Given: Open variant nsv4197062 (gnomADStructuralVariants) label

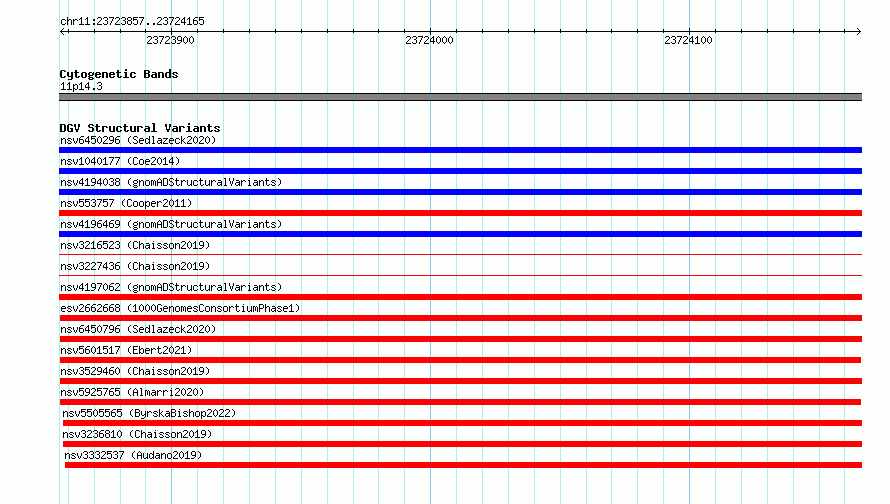Looking at the screenshot, I should (171, 287).
